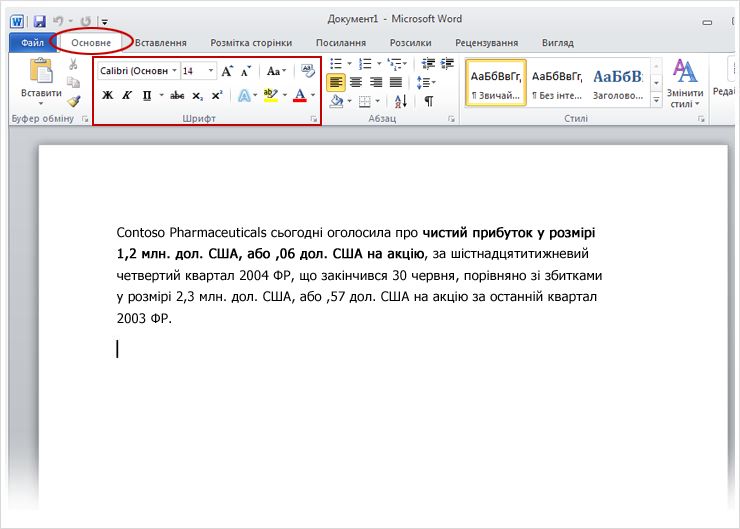Click the Undo arrow icon
The height and width of the screenshot is (529, 740).
(58, 21)
